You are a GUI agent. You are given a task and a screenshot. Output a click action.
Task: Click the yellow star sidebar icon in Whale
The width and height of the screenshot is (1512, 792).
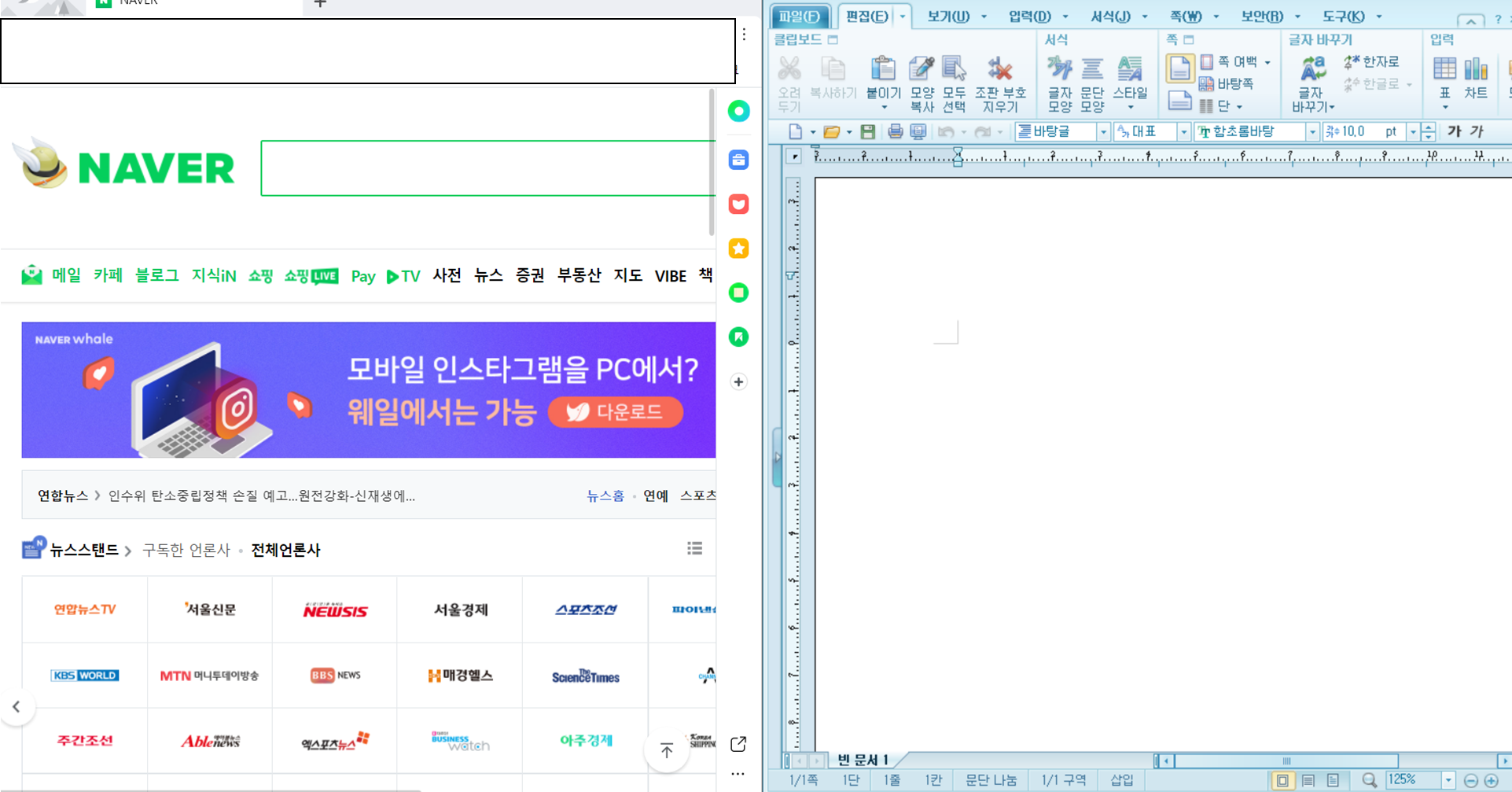coord(738,249)
